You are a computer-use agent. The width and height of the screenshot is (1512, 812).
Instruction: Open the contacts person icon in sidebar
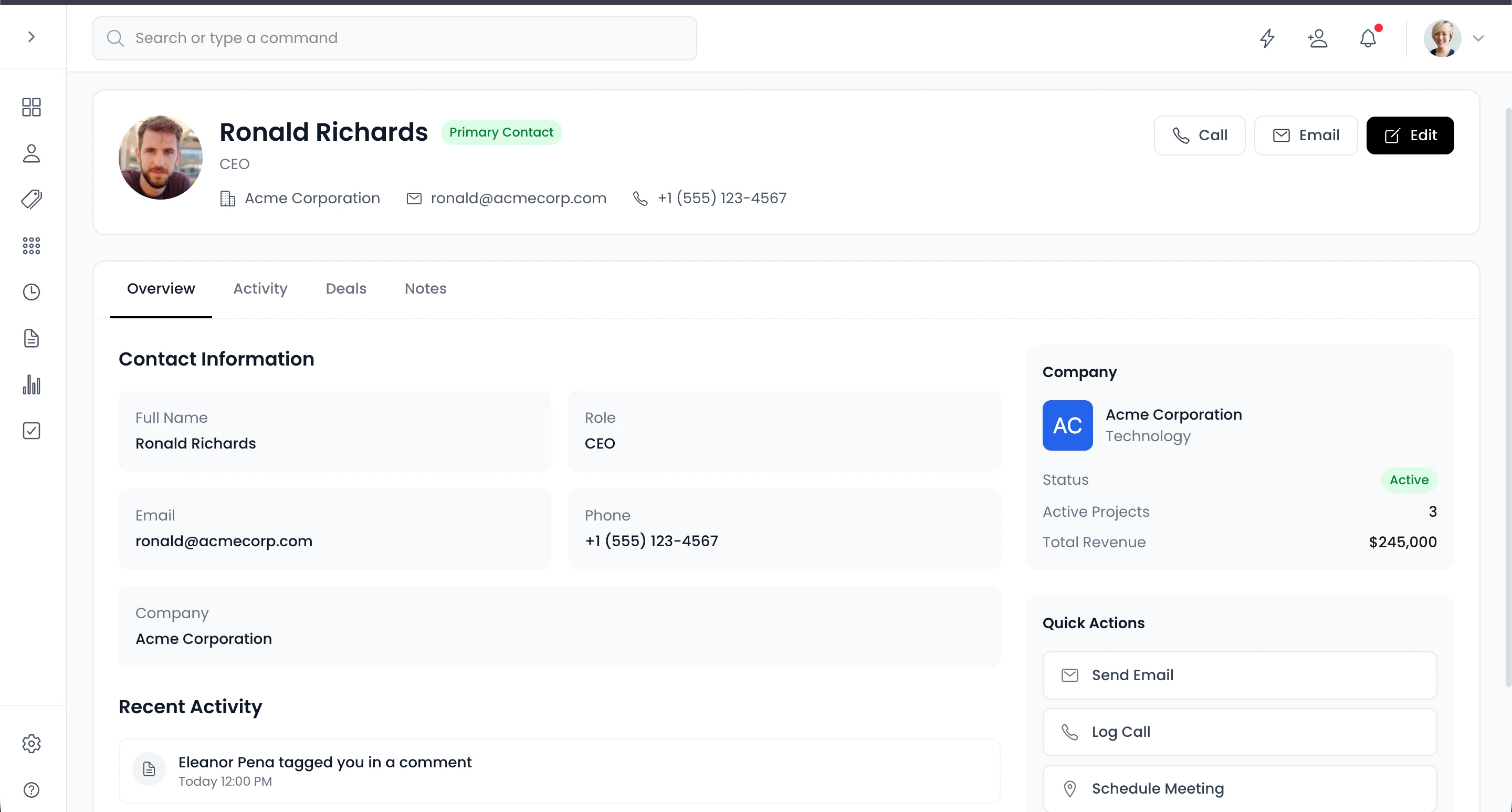tap(31, 153)
